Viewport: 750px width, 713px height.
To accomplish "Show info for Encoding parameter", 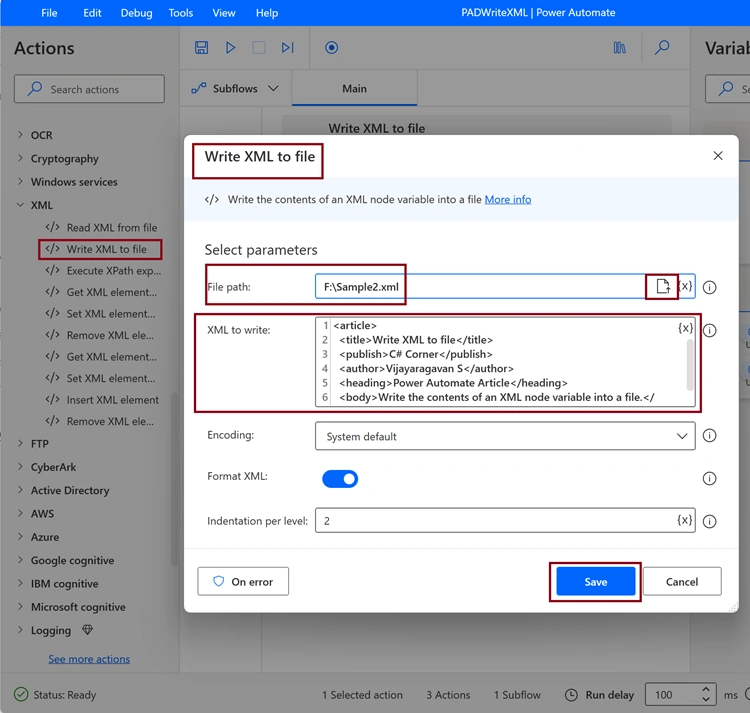I will [709, 435].
